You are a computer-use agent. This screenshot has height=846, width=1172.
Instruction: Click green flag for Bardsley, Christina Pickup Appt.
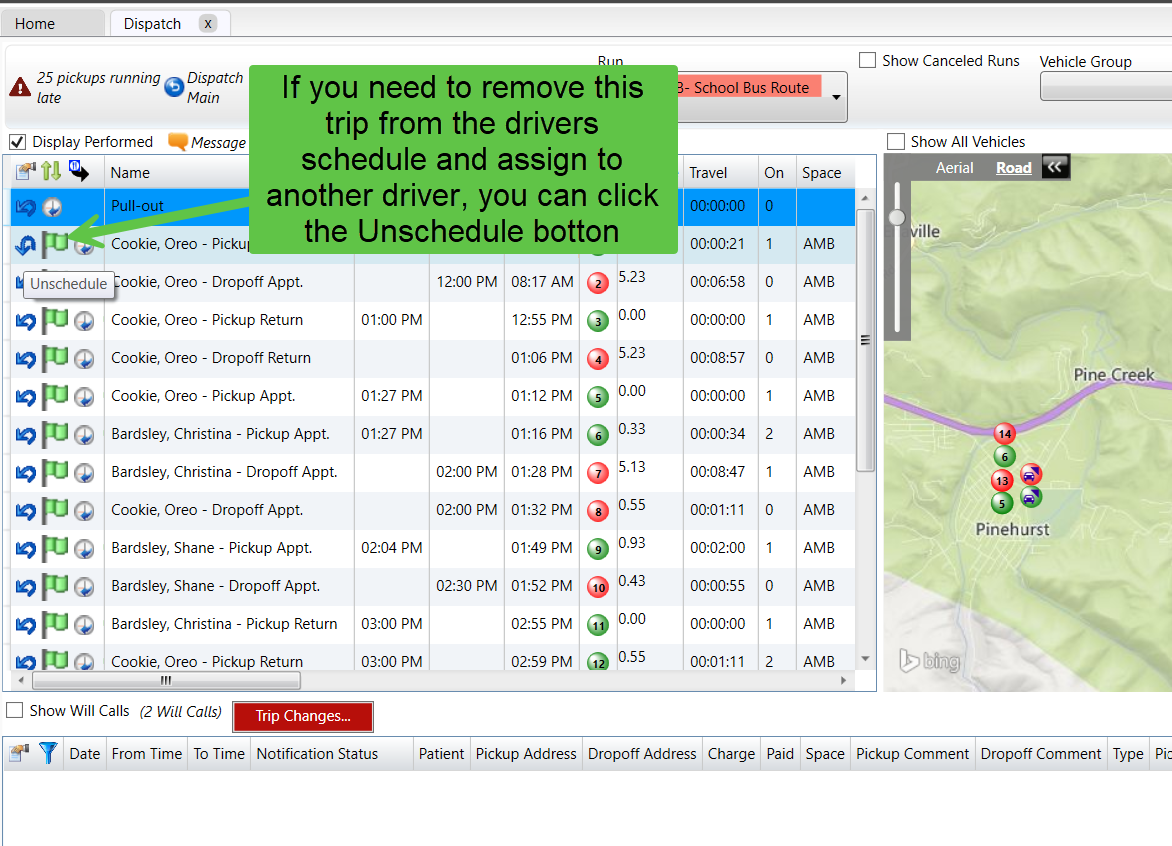click(55, 434)
